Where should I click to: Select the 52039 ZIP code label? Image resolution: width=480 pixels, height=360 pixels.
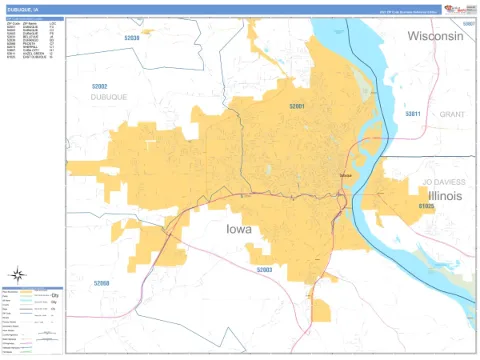pos(132,38)
